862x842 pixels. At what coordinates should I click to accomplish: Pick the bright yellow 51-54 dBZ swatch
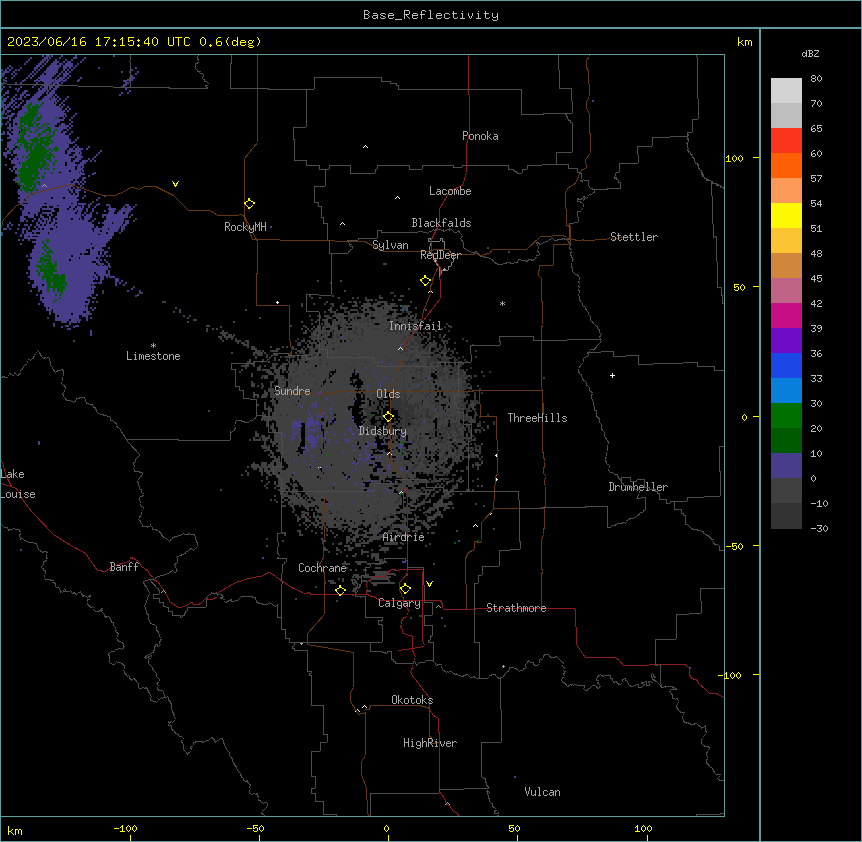point(786,215)
